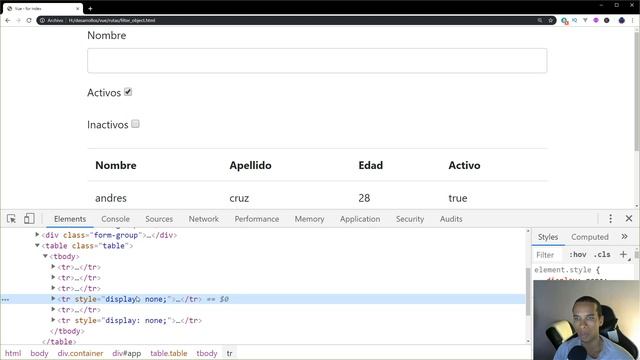Expand the last tr display none node
640x360 pixels.
(x=53, y=320)
